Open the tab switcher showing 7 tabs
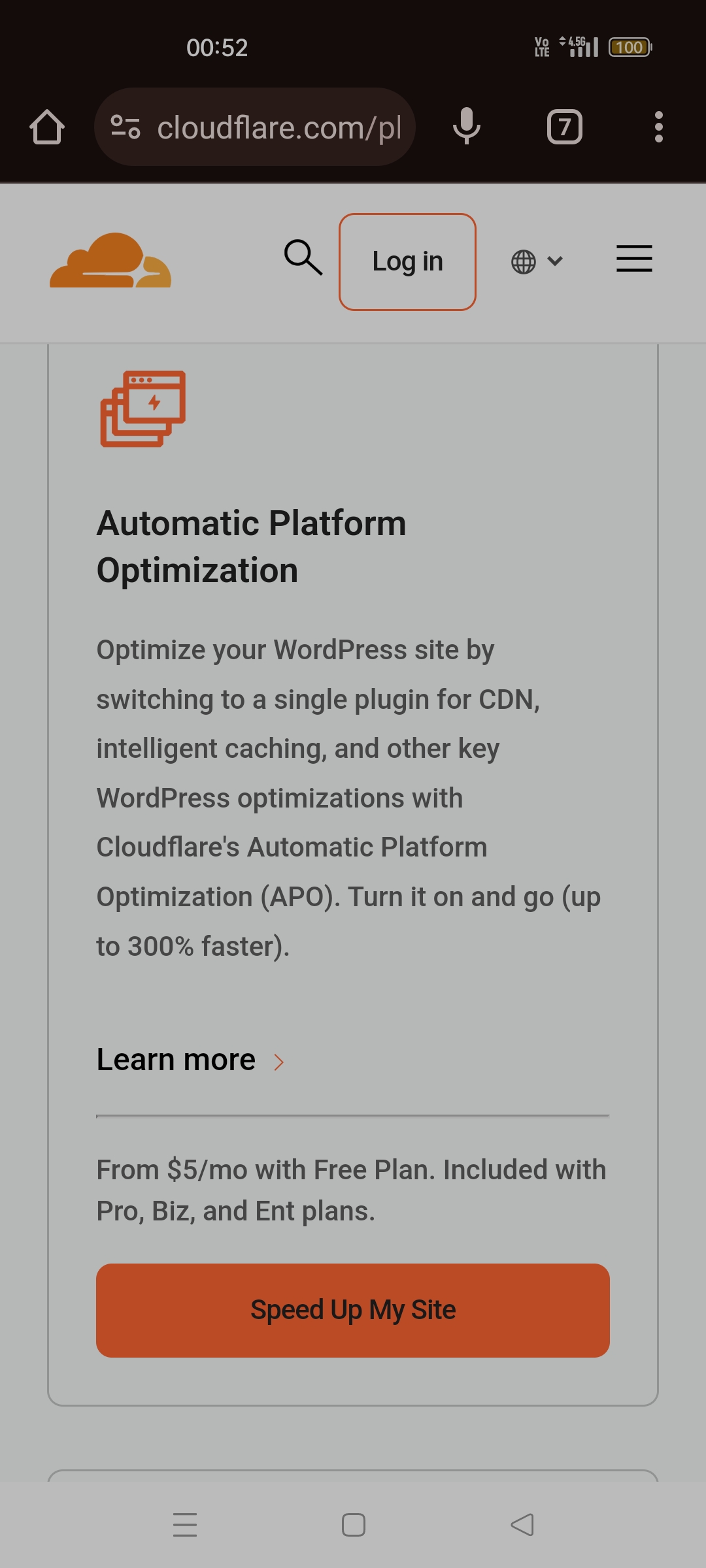Image resolution: width=706 pixels, height=1568 pixels. [x=565, y=127]
